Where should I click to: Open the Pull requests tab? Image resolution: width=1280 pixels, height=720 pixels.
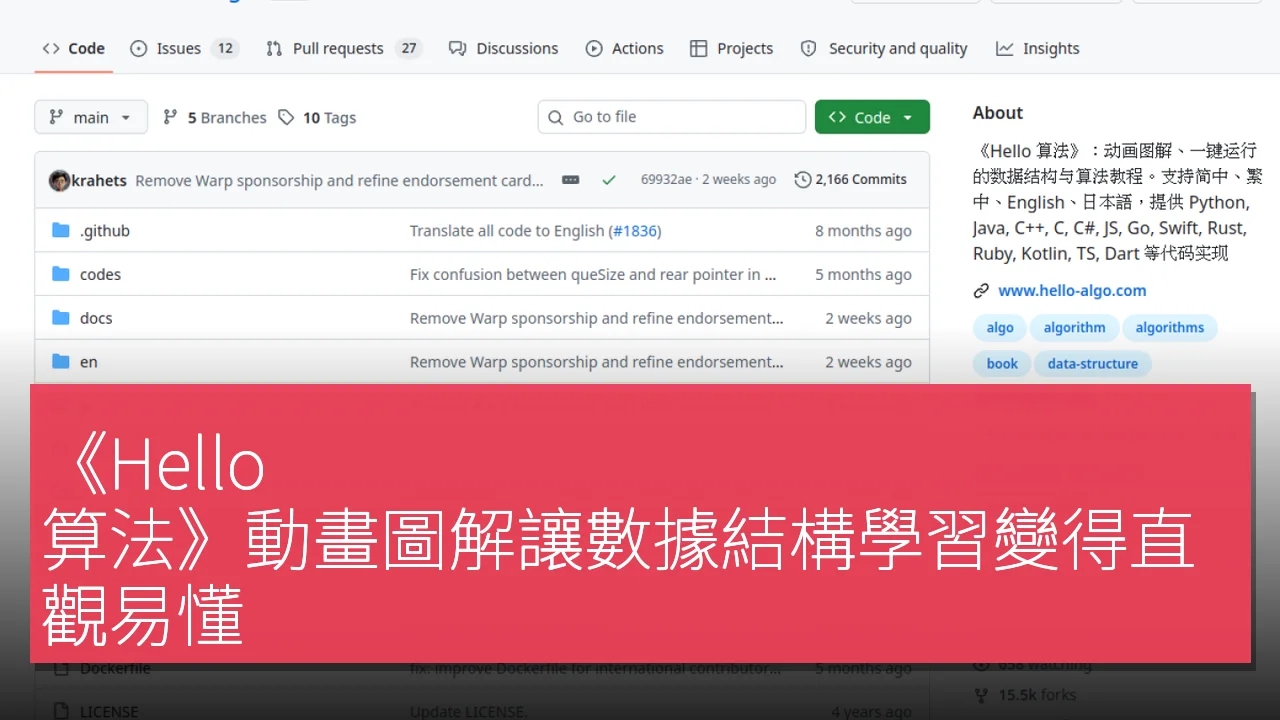pos(344,48)
